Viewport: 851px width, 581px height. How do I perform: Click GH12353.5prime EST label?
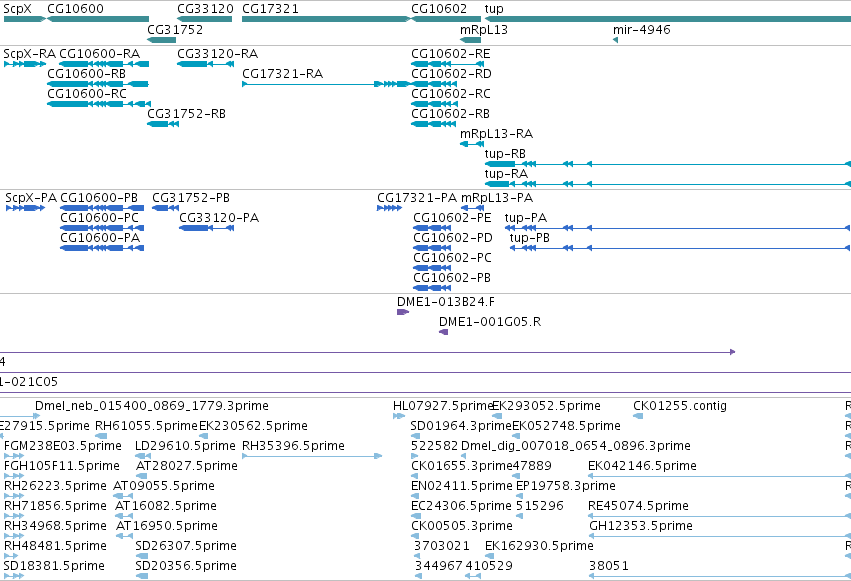pyautogui.click(x=641, y=526)
